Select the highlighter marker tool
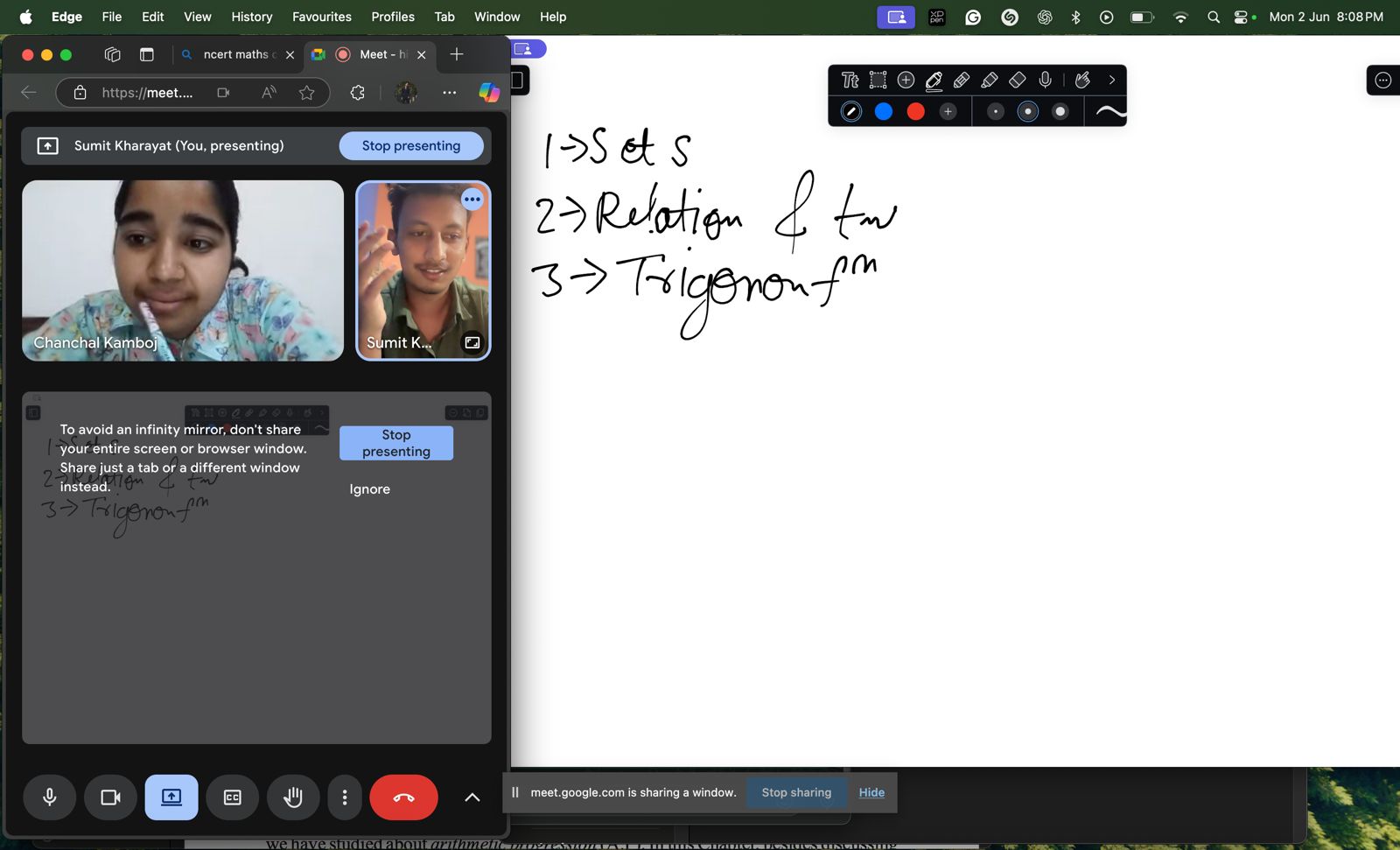 coord(990,81)
